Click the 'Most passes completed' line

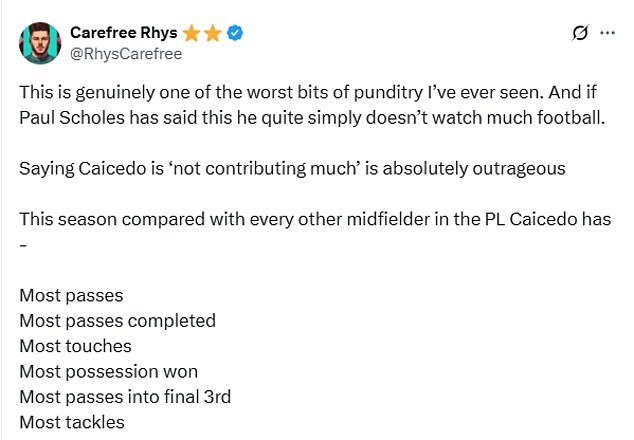[x=117, y=321]
